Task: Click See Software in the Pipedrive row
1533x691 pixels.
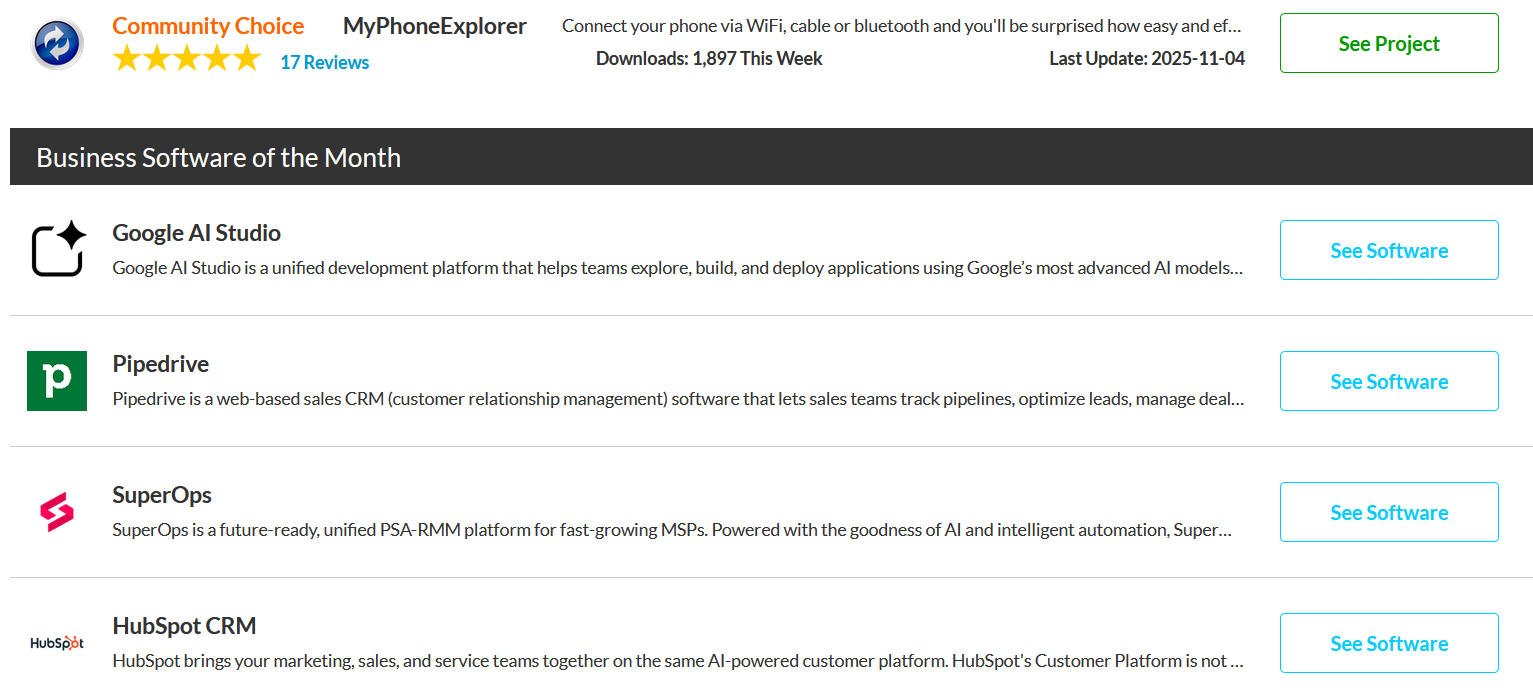Action: 1388,381
